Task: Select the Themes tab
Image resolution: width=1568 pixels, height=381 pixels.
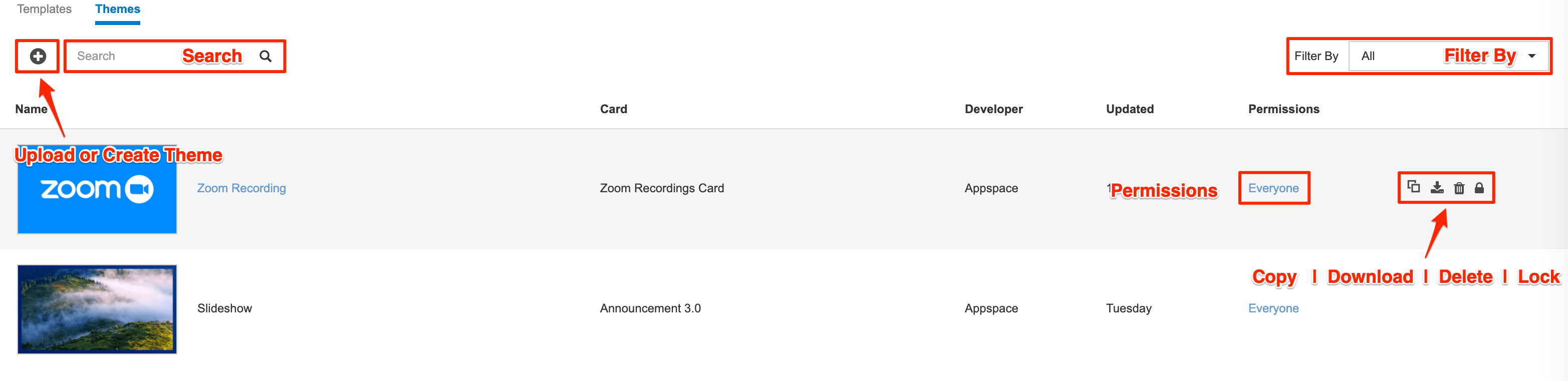Action: 118,9
